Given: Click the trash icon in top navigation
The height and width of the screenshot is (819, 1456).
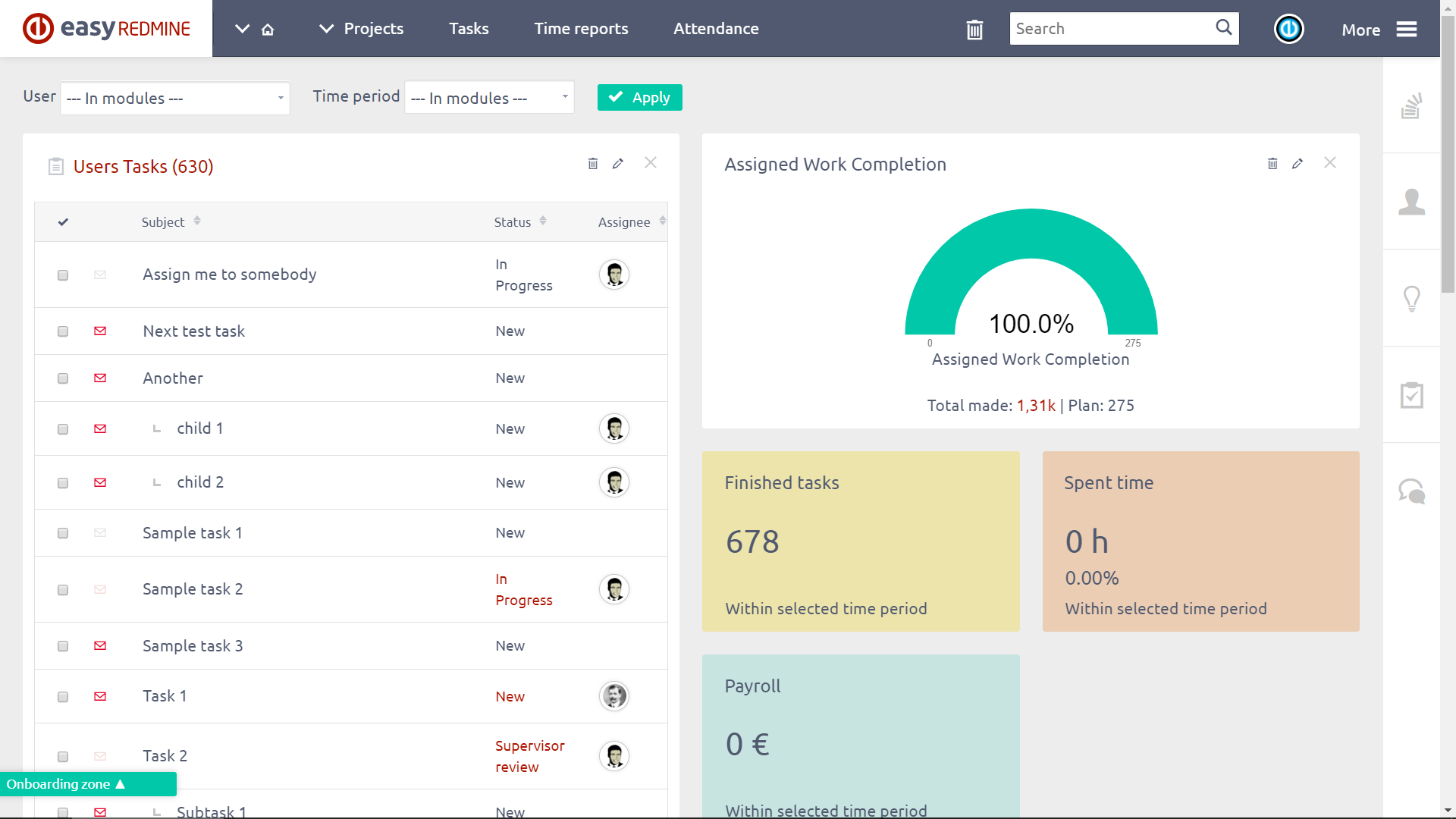Looking at the screenshot, I should [974, 30].
